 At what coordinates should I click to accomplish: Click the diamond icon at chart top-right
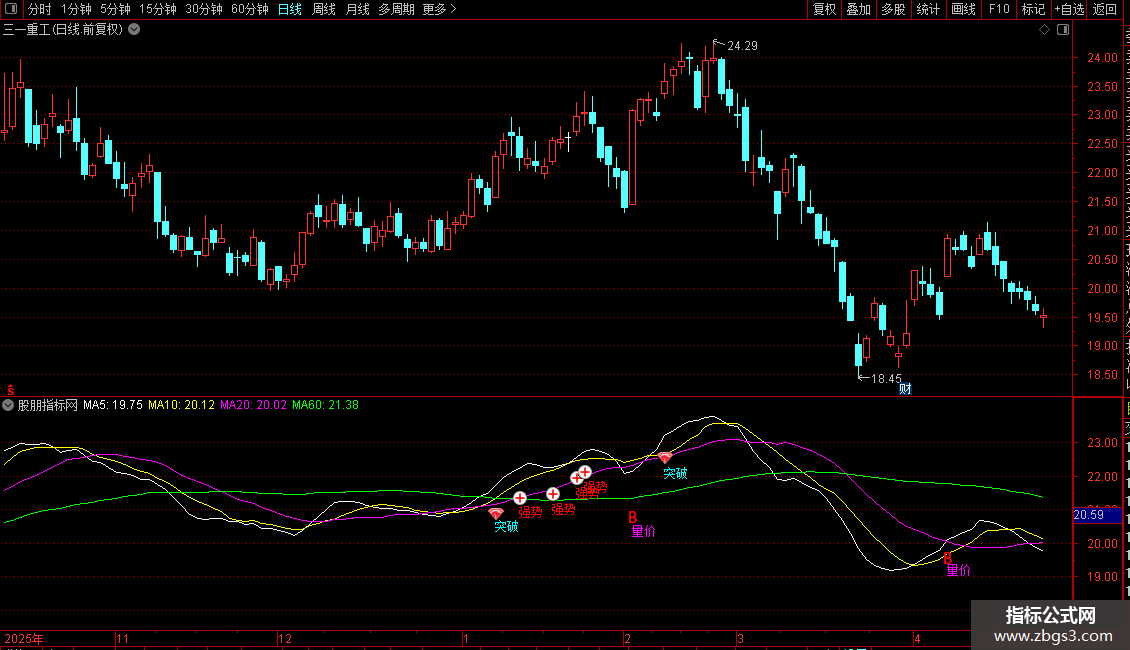pyautogui.click(x=1044, y=30)
